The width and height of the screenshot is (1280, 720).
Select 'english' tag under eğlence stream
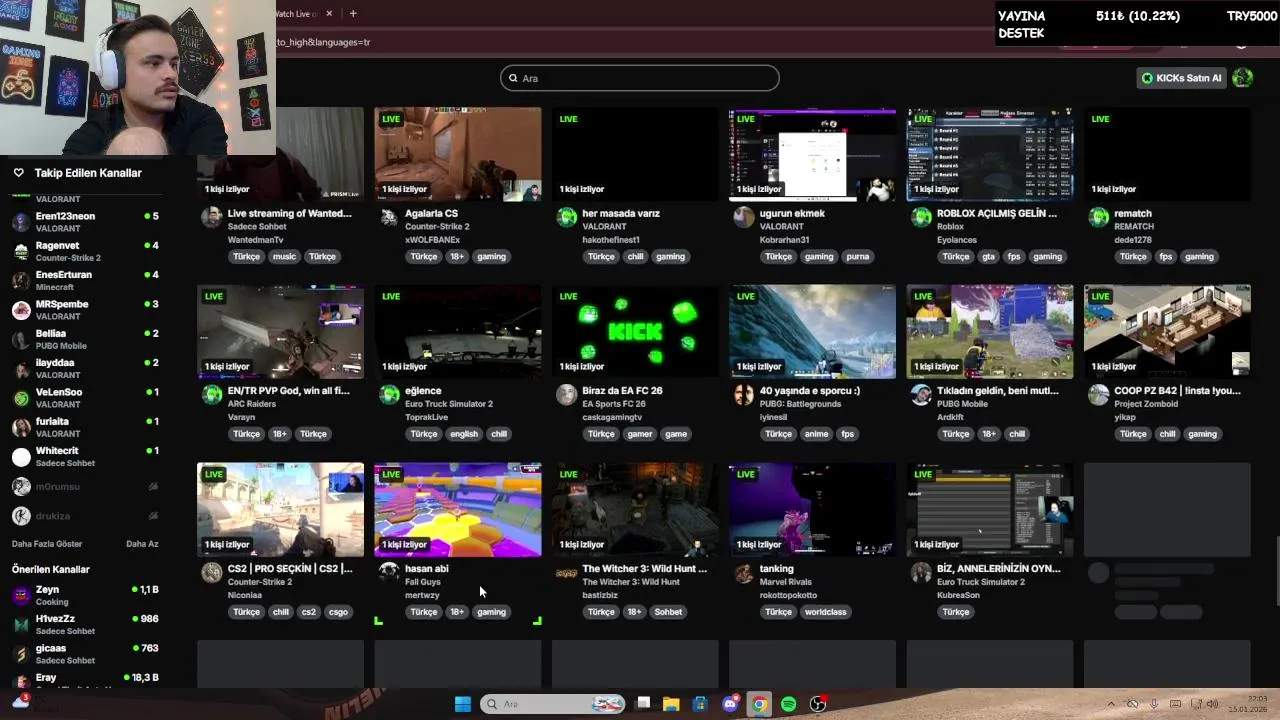464,434
